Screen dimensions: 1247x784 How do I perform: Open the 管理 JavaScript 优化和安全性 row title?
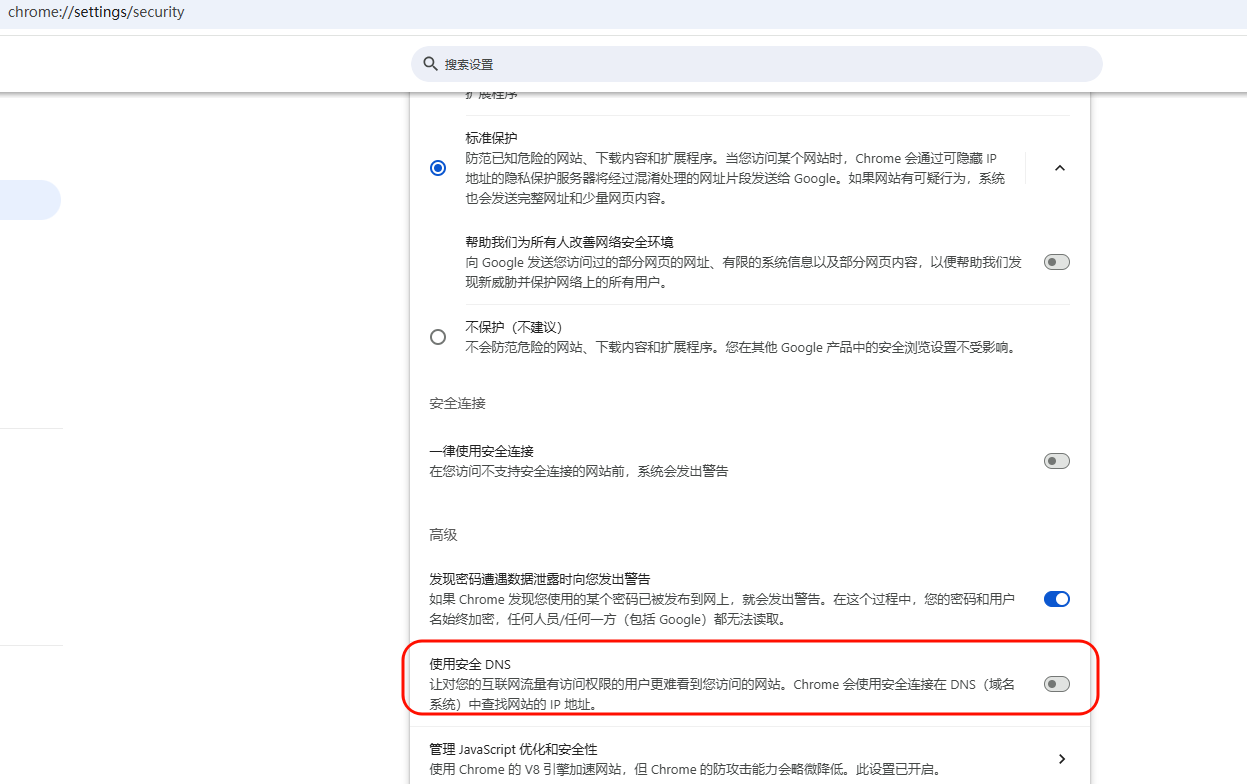pyautogui.click(x=513, y=749)
